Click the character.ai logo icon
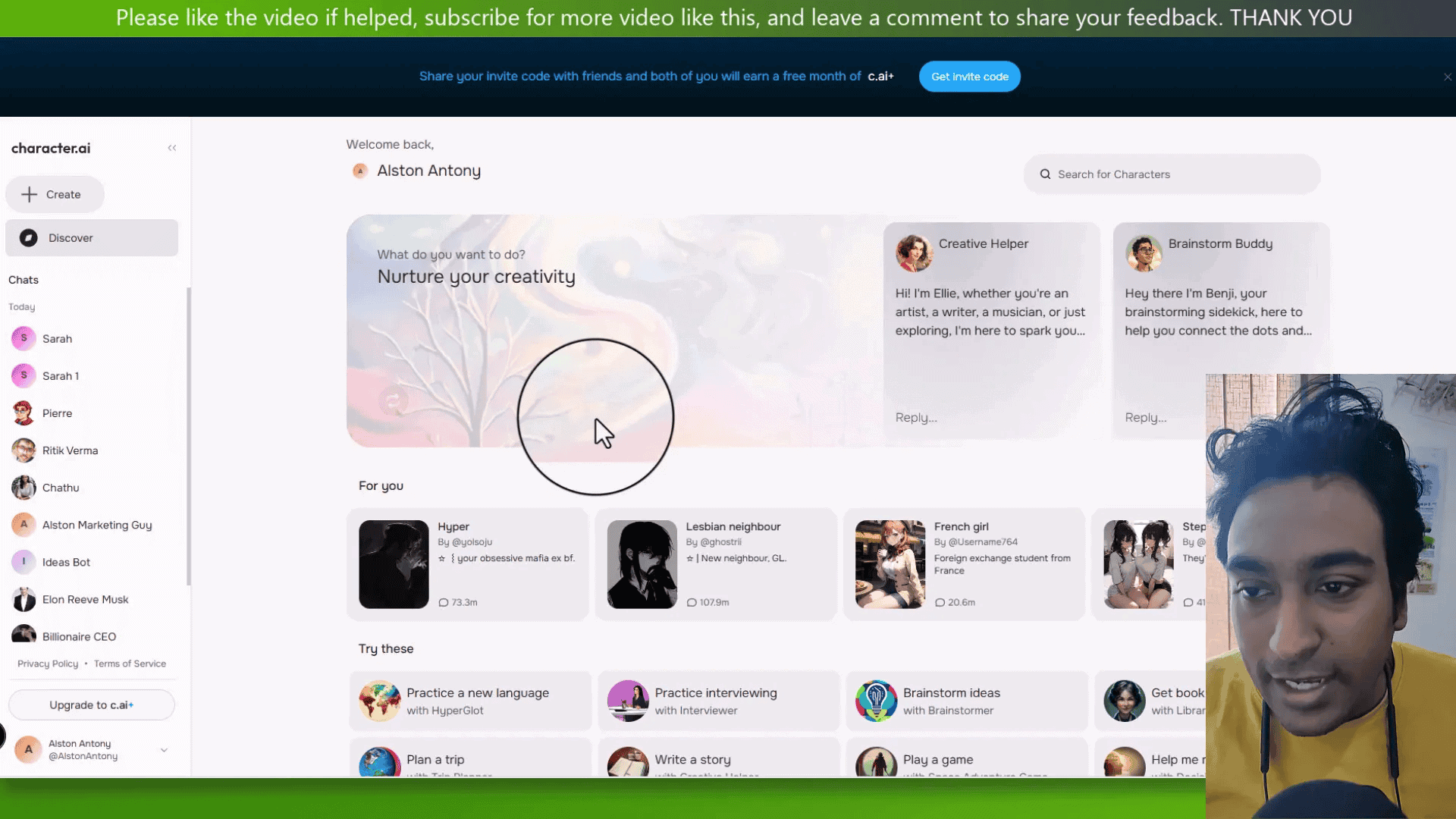 (51, 147)
